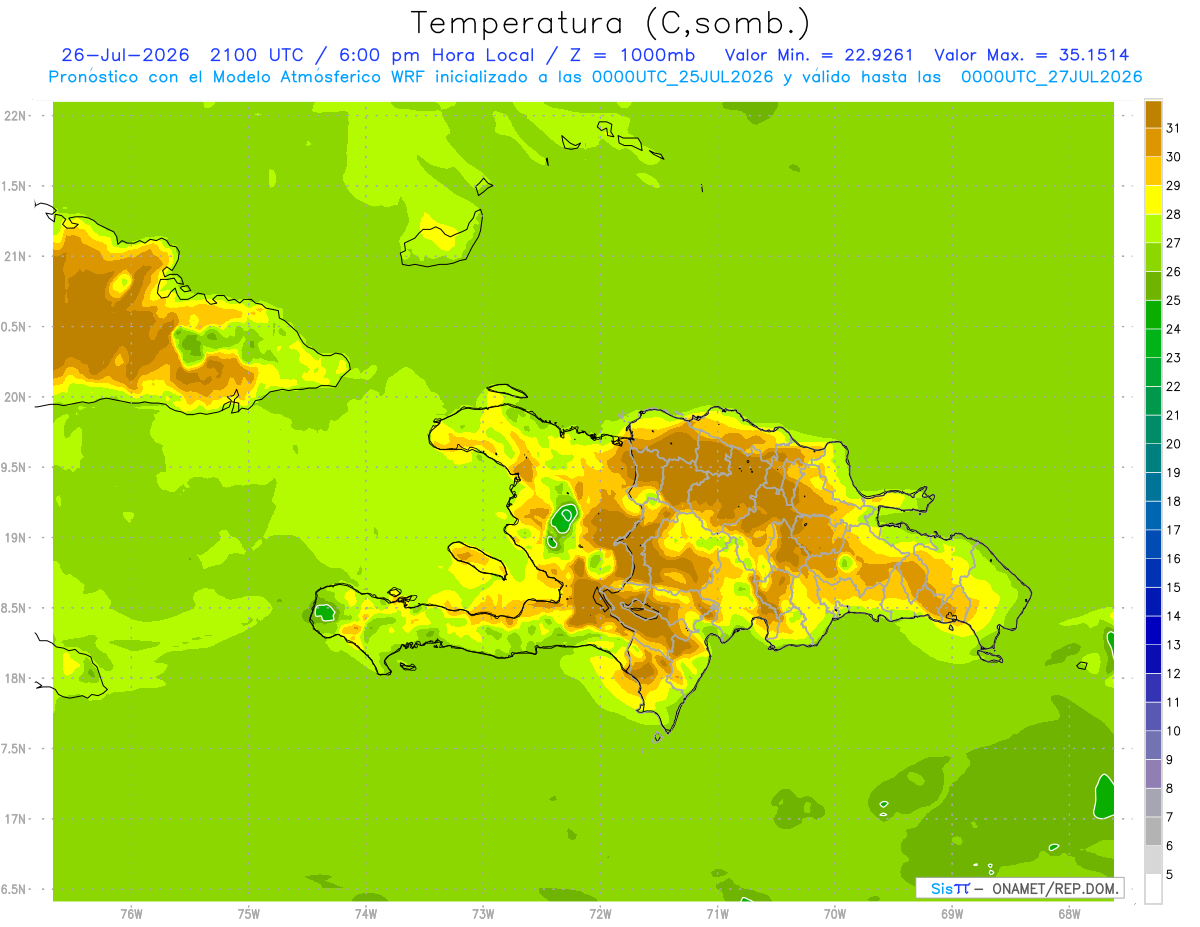Click the "1.5N" latitude label
The height and width of the screenshot is (927, 1200).
pyautogui.click(x=15, y=186)
